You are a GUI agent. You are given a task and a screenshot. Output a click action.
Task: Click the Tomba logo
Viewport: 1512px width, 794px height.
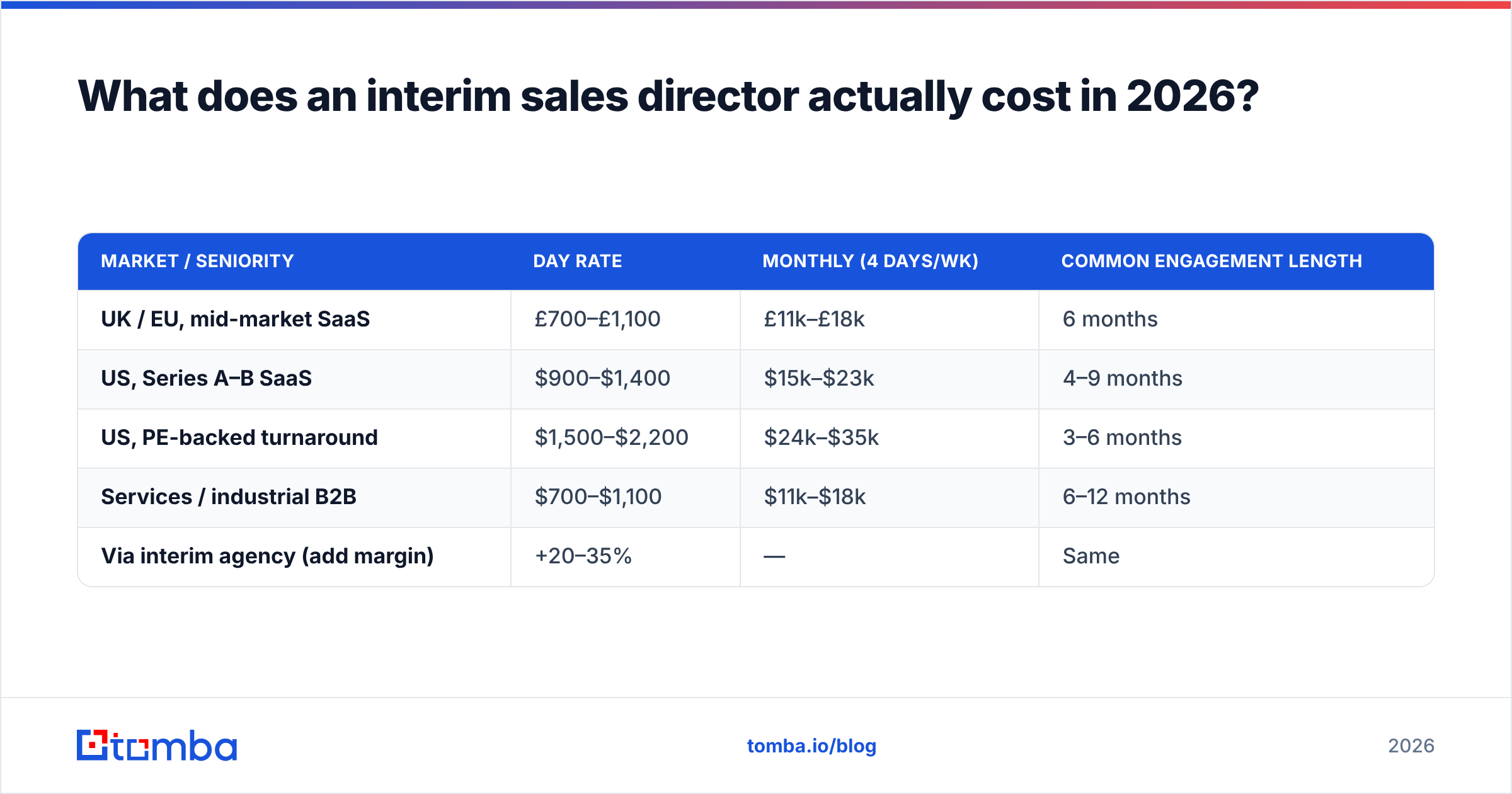(x=157, y=745)
